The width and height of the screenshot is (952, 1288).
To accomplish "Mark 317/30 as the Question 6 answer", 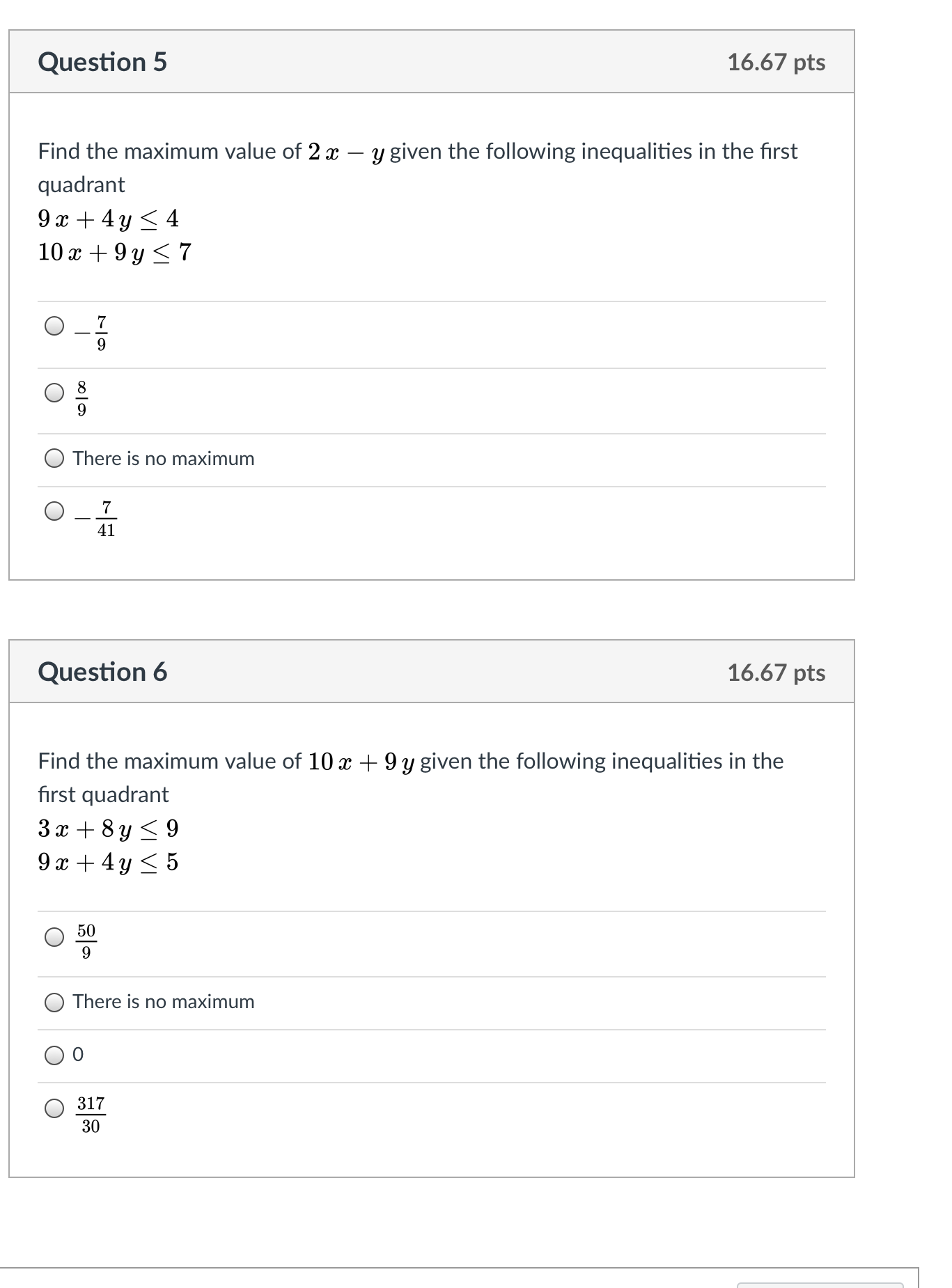I will pyautogui.click(x=54, y=1108).
